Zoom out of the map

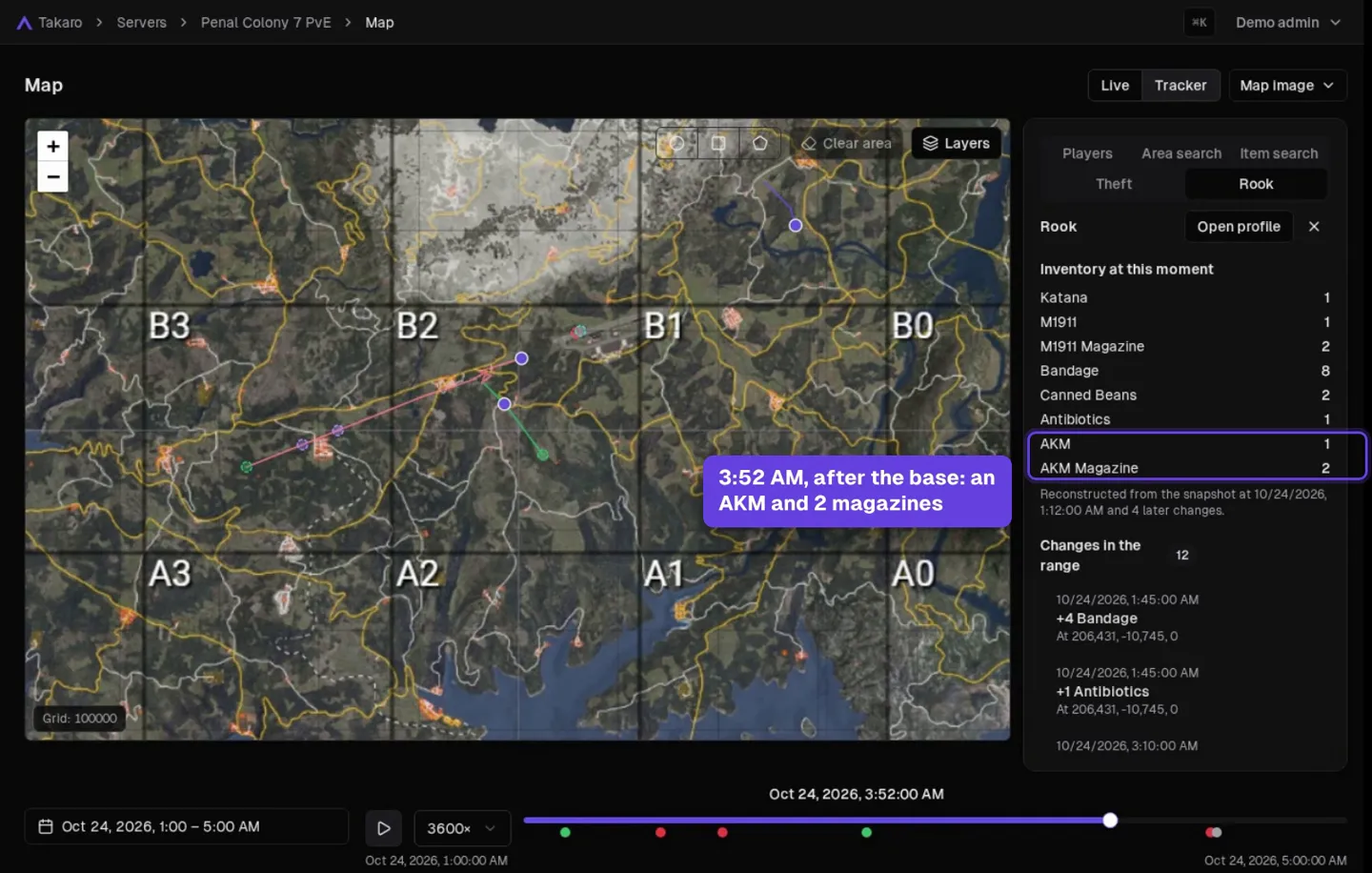pyautogui.click(x=53, y=177)
